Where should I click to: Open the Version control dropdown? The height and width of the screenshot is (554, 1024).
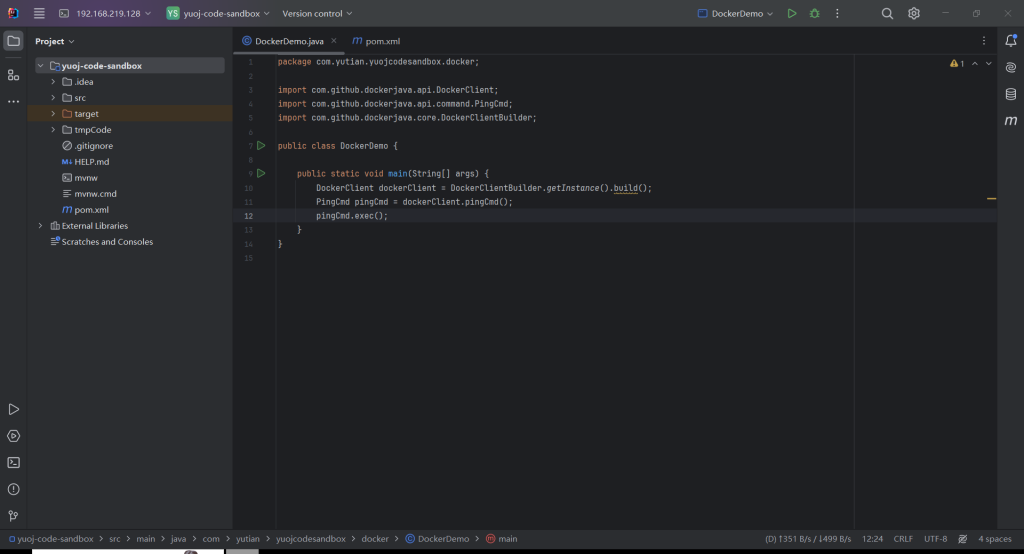317,14
